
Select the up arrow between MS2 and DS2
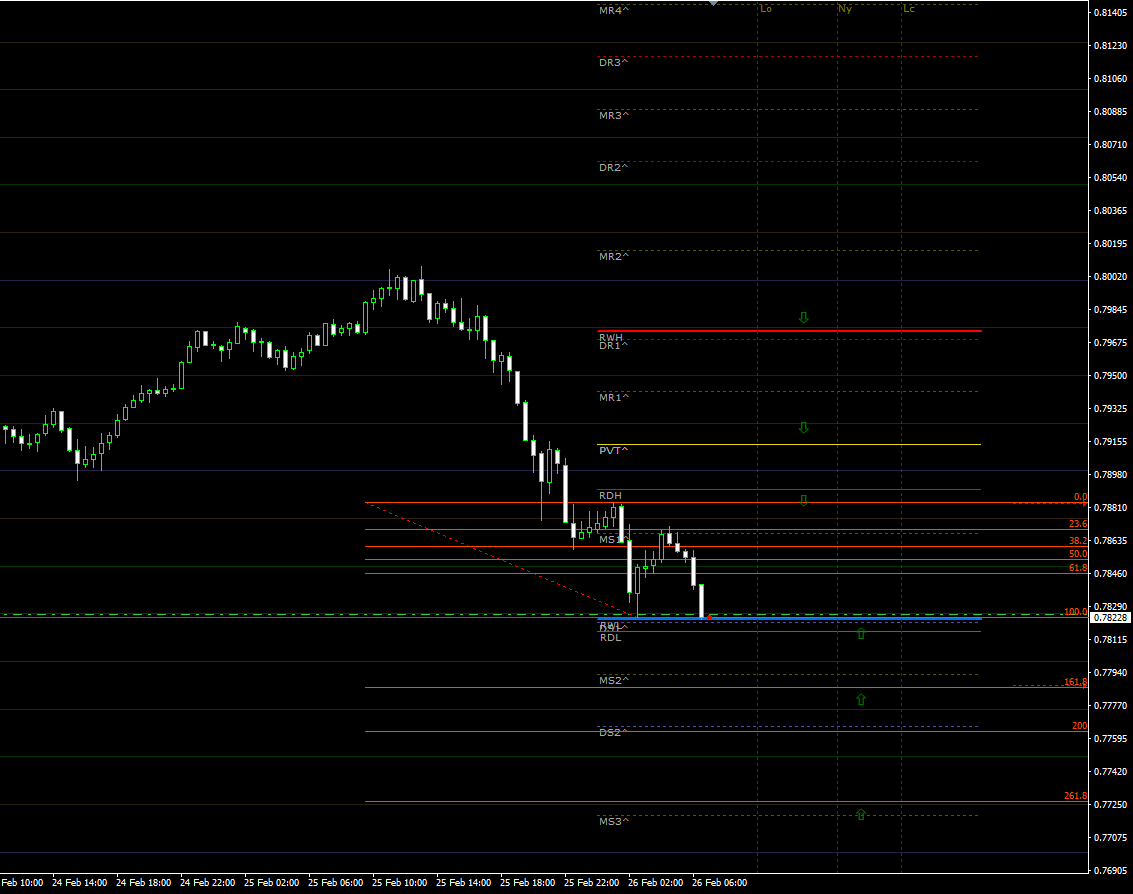(861, 700)
